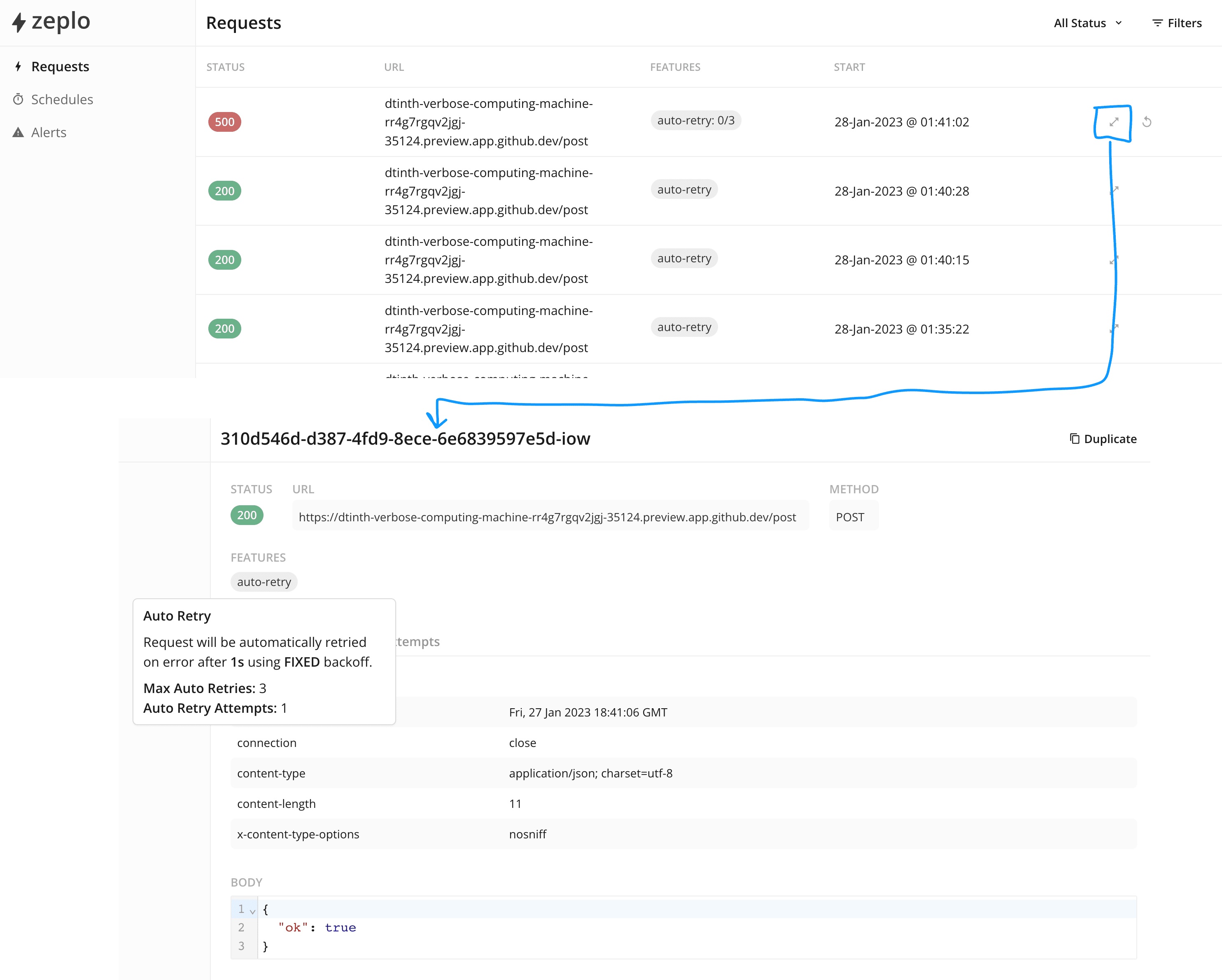Click start time 28-Jan-2023 @ 01:35:22
Viewport: 1222px width, 980px height.
coord(902,329)
